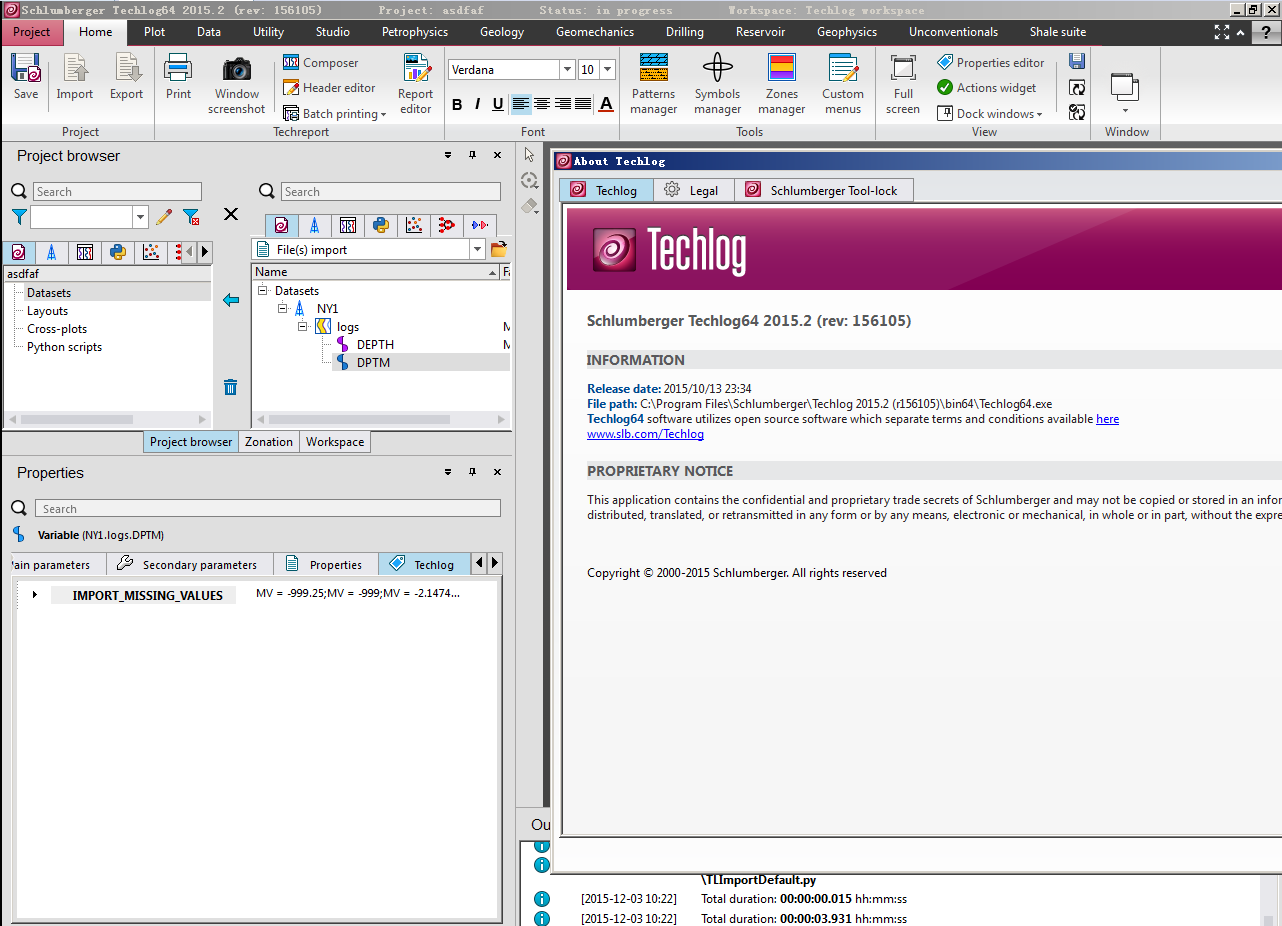Open the Plot ribbon tab
The height and width of the screenshot is (926, 1282).
pyautogui.click(x=154, y=32)
